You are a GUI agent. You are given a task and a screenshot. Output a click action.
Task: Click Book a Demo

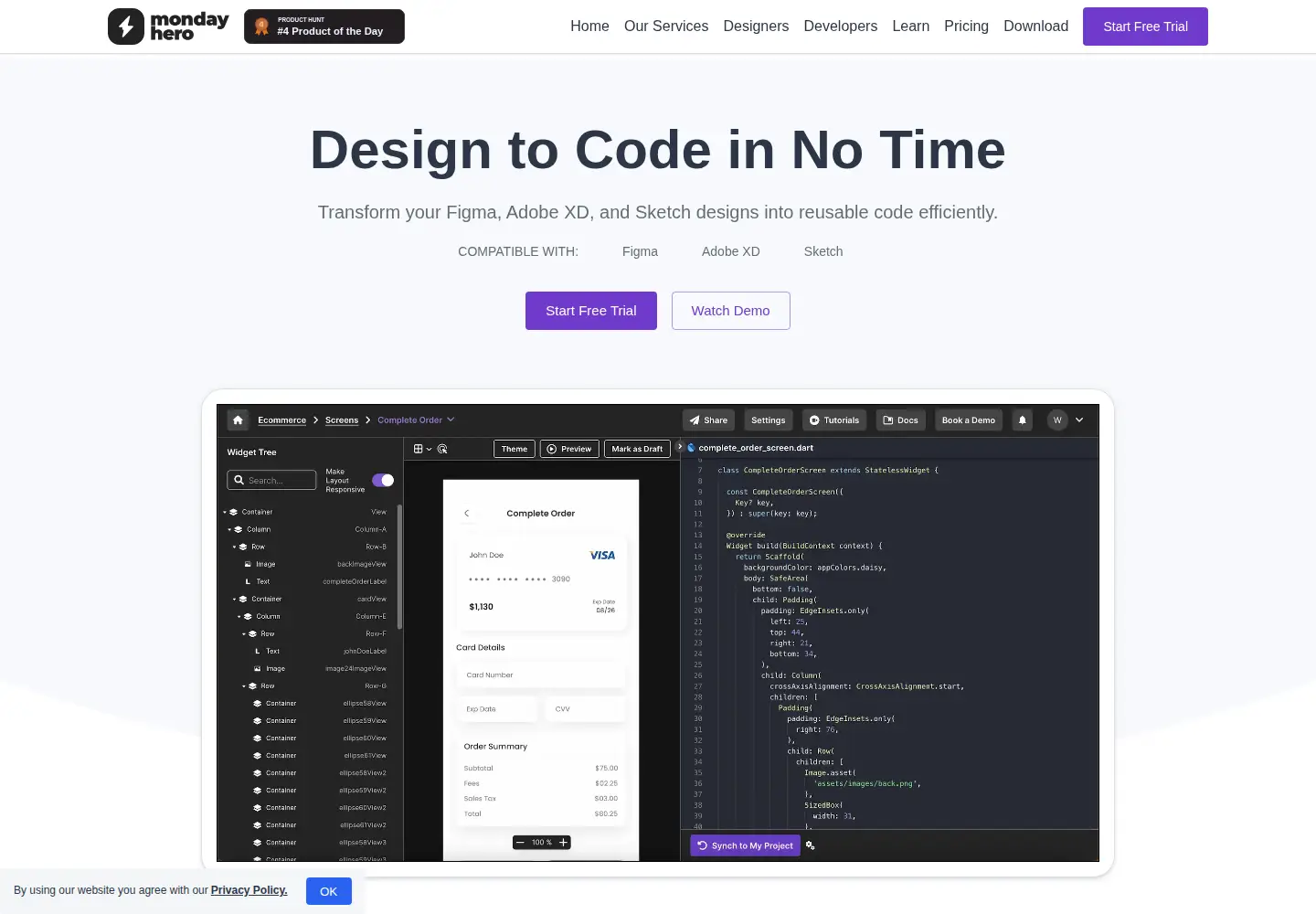pyautogui.click(x=969, y=420)
